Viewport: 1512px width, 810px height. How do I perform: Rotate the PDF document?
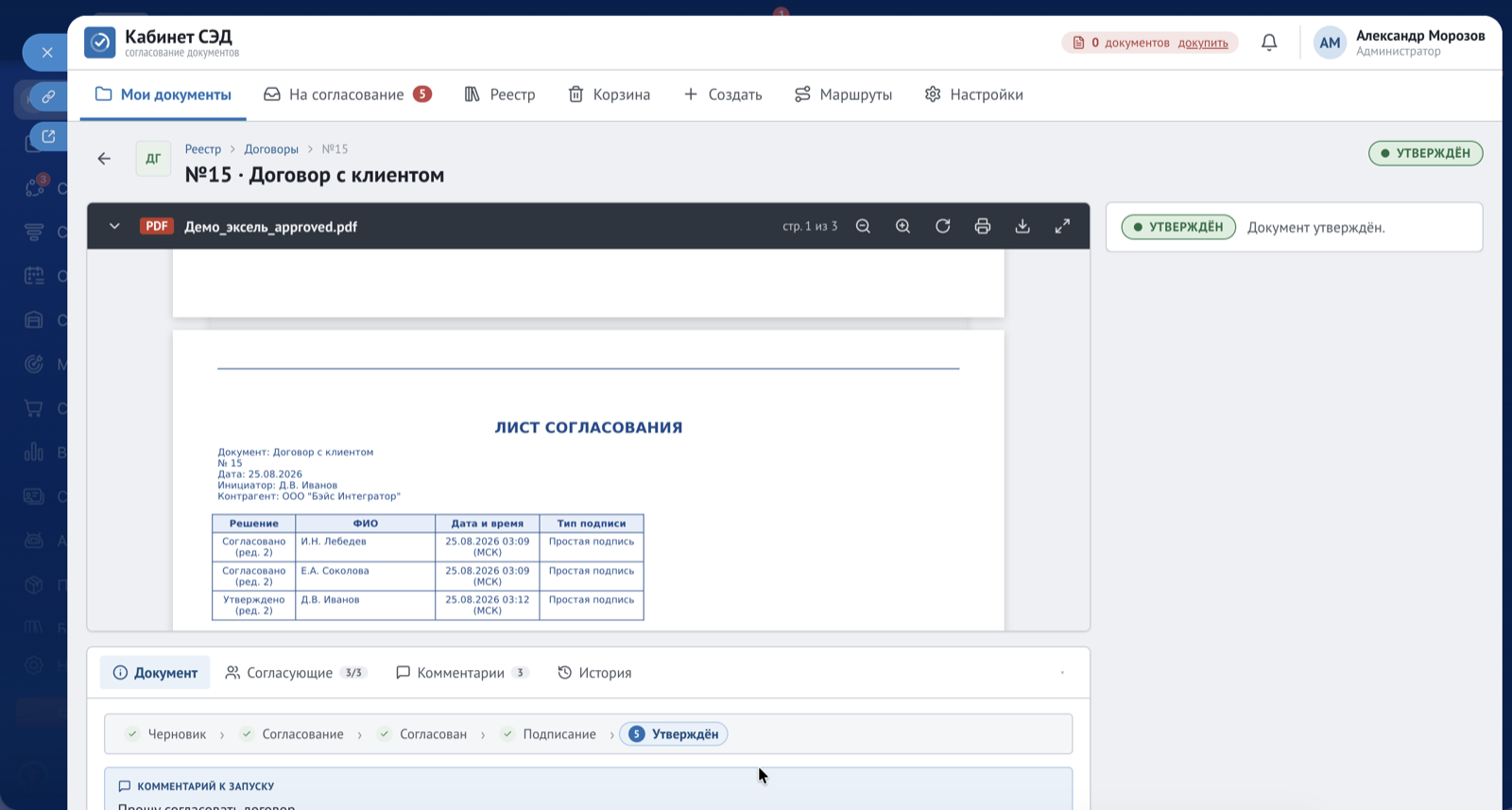click(x=942, y=227)
